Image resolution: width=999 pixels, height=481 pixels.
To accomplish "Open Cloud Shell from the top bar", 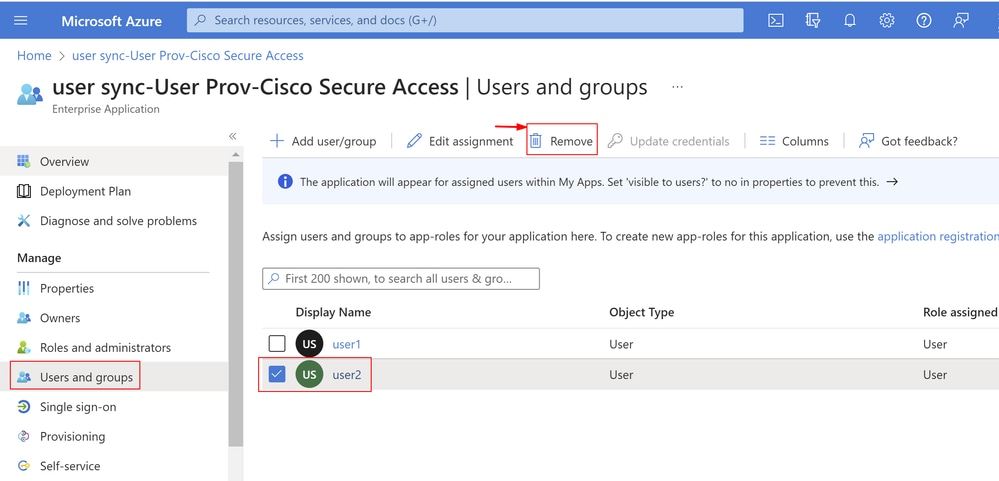I will point(775,20).
